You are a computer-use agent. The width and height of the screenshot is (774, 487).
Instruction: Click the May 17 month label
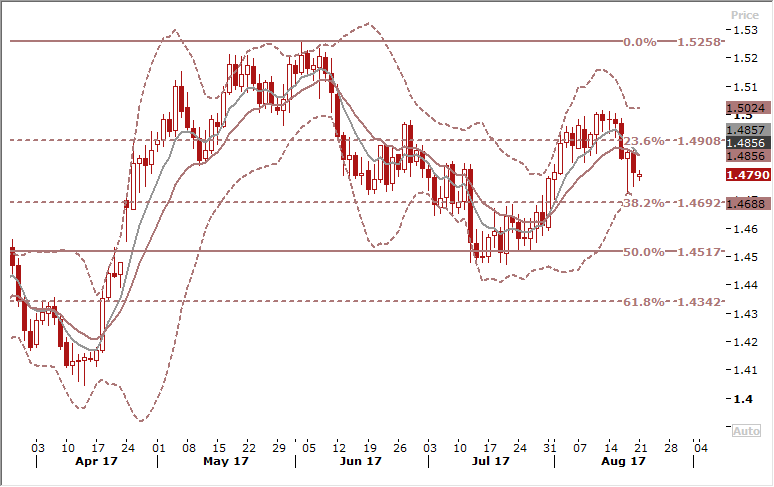[x=226, y=461]
